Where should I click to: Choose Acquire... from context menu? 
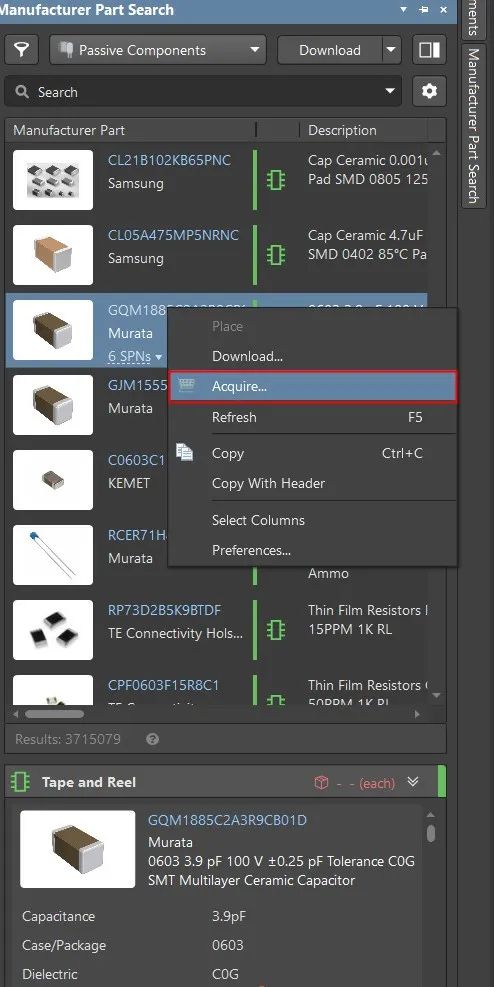coord(313,386)
